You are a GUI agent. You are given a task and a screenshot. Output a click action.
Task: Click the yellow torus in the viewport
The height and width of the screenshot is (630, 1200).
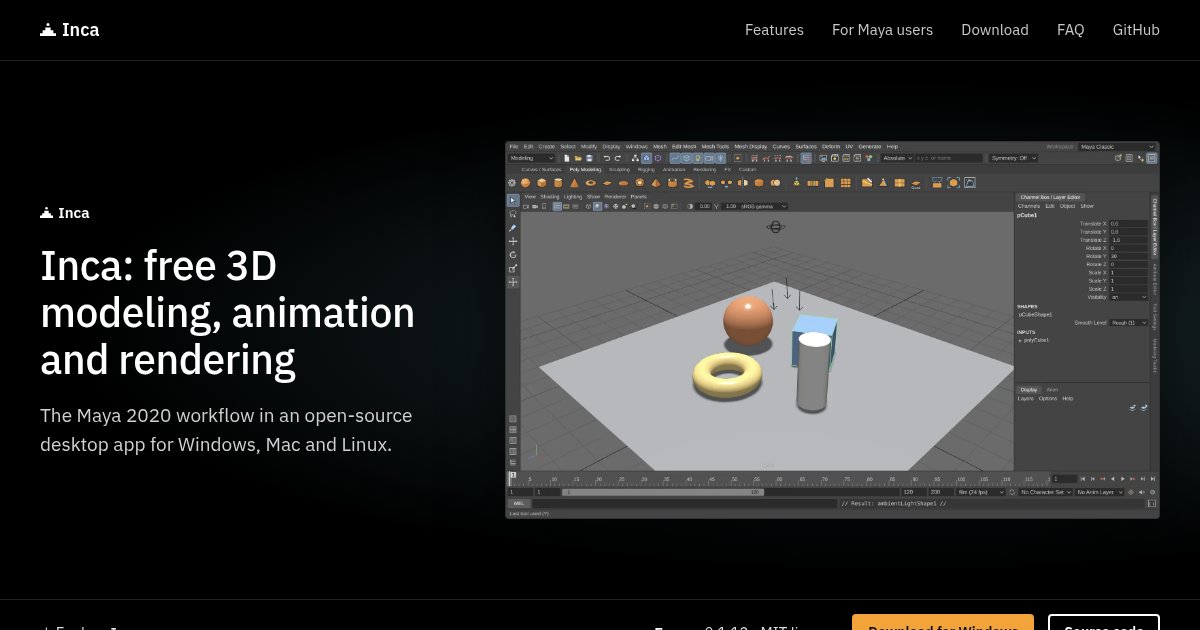pyautogui.click(x=727, y=375)
